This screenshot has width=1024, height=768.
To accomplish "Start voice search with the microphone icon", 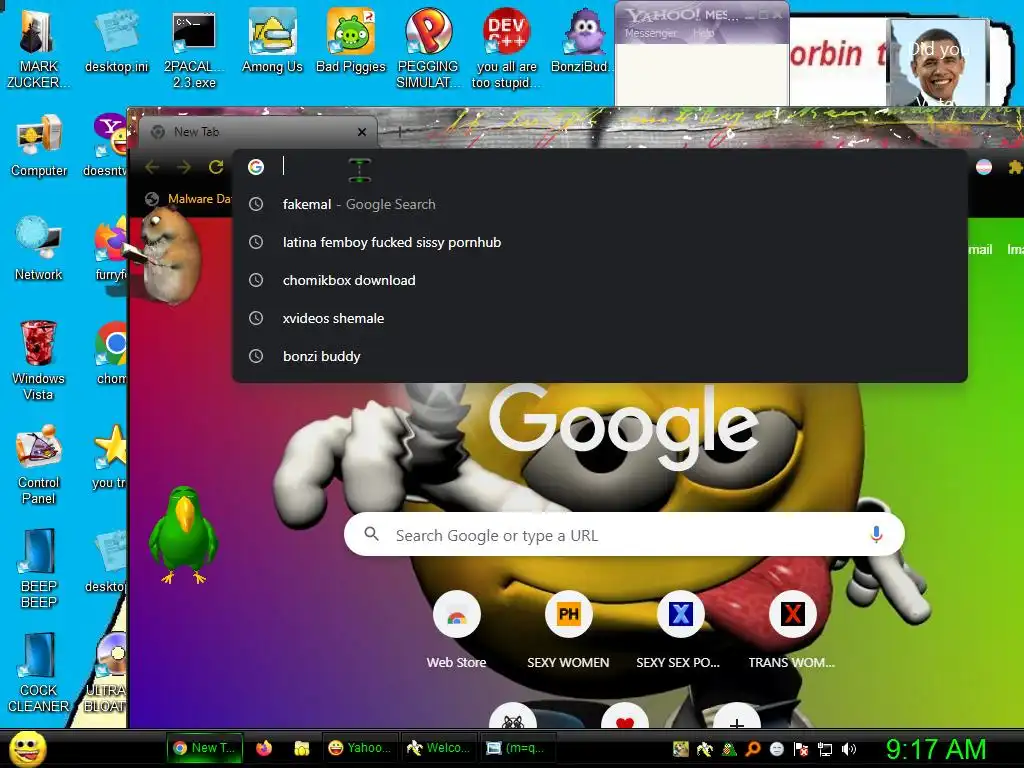I will click(x=876, y=534).
